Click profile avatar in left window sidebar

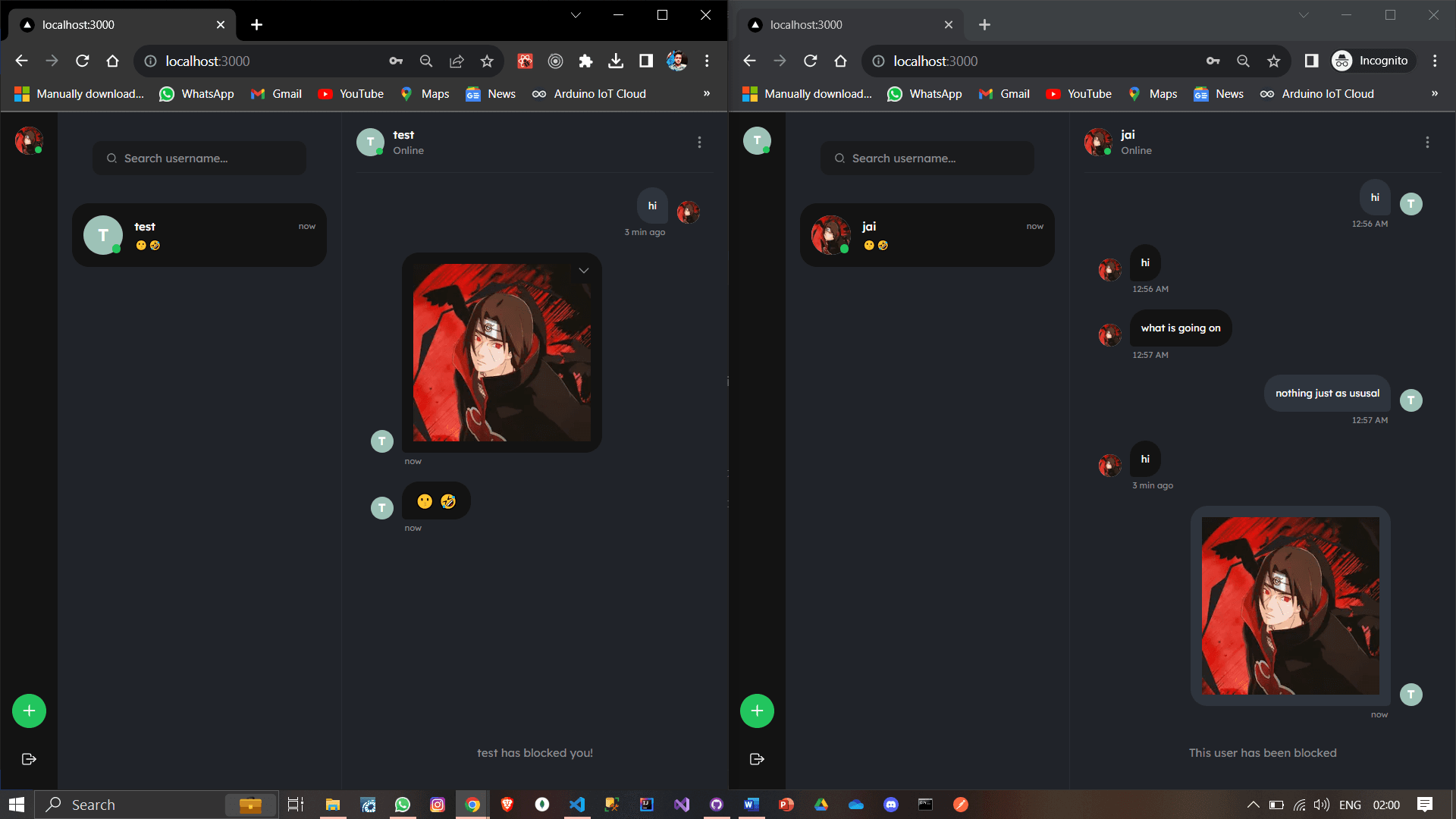pos(29,140)
